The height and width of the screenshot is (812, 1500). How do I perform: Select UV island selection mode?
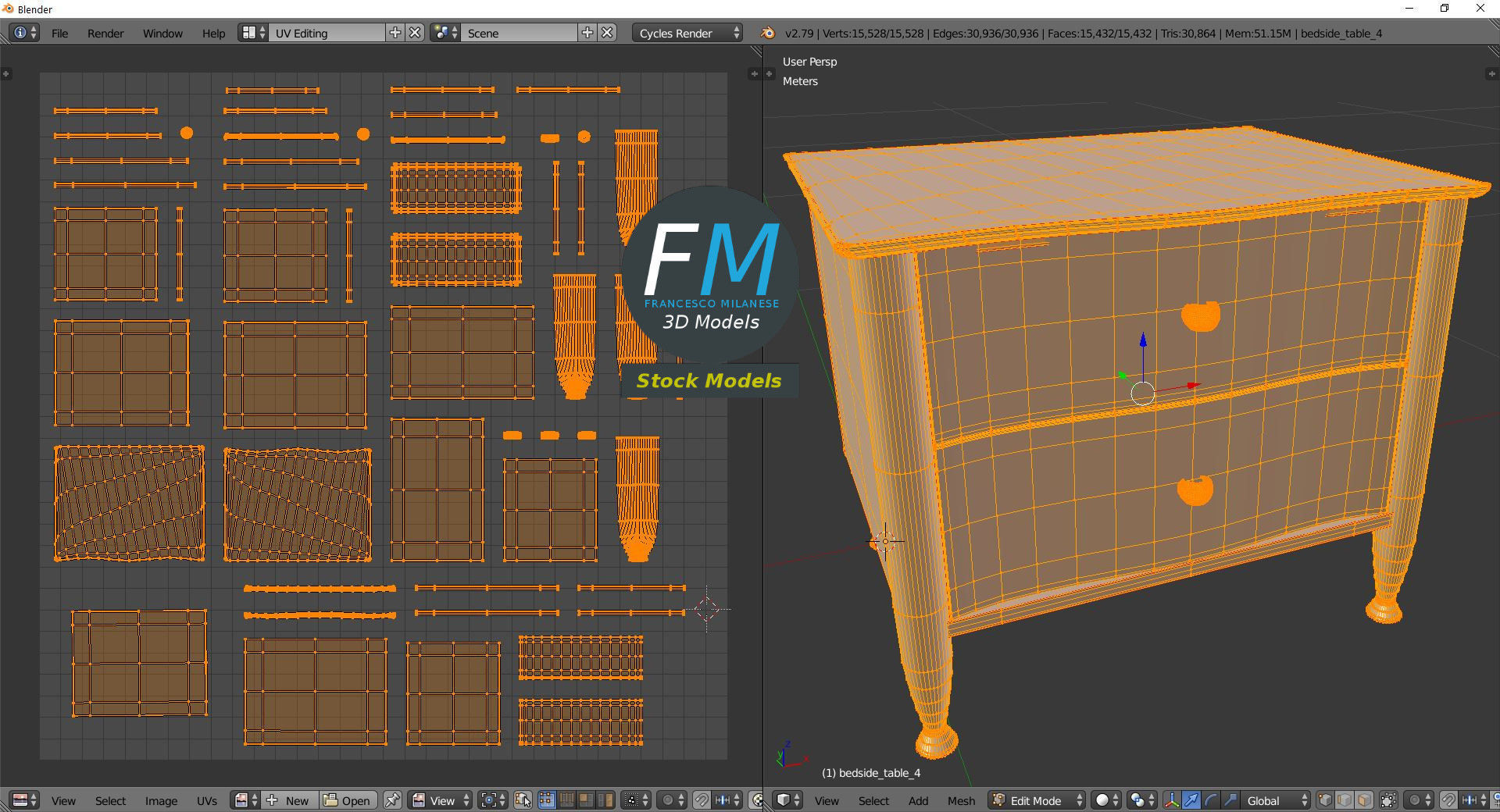click(x=605, y=800)
